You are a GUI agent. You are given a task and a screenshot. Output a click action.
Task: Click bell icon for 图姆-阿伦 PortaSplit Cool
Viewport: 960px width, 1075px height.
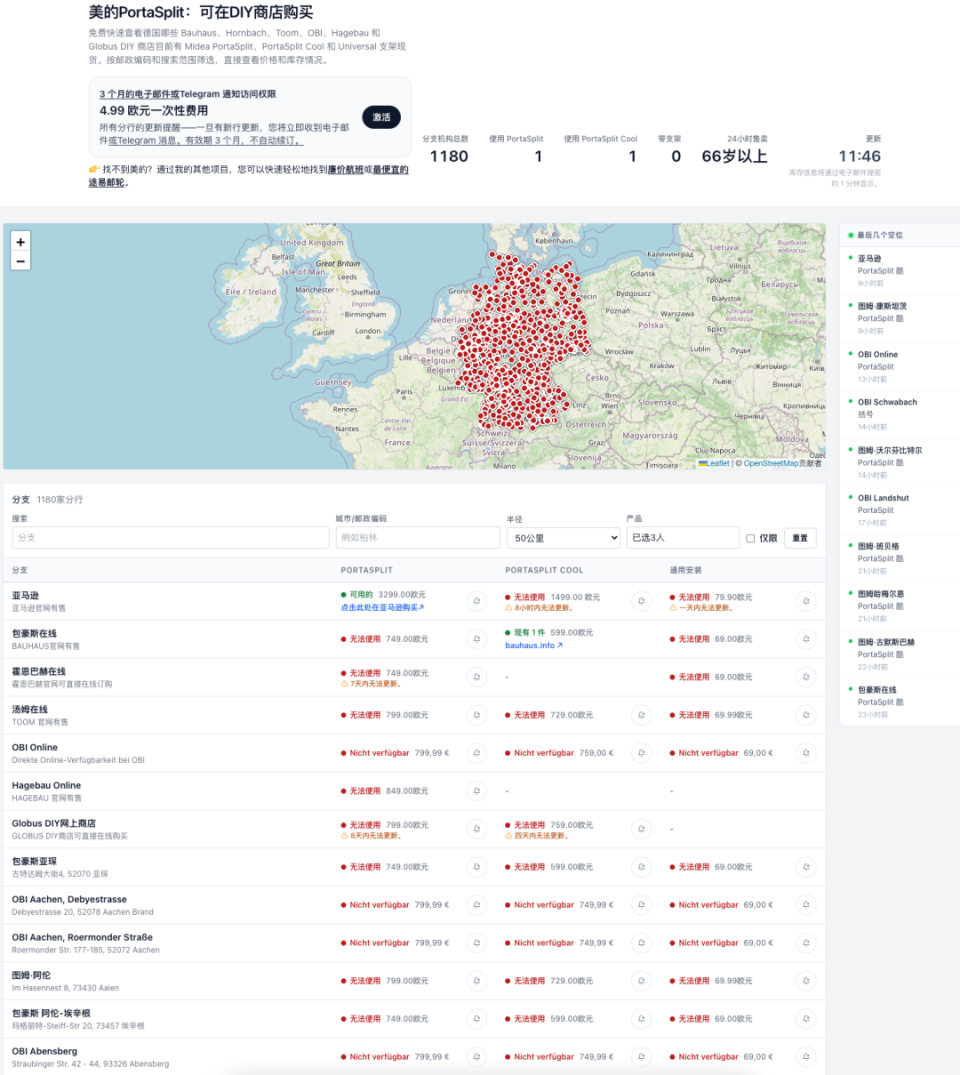[x=641, y=981]
